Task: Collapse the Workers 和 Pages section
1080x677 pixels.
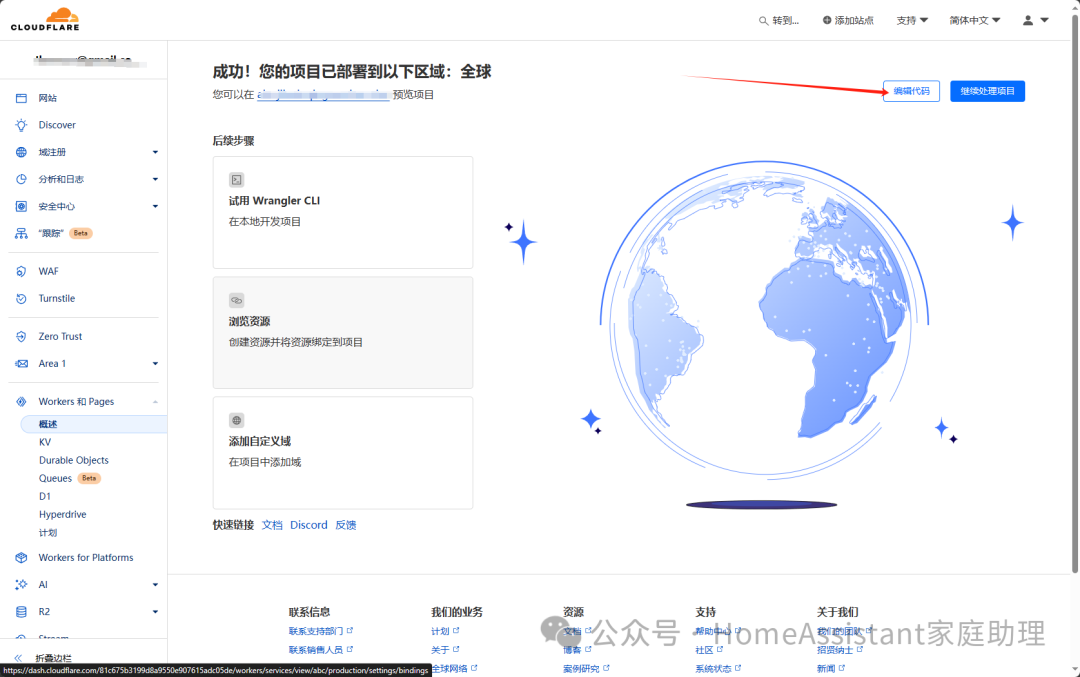Action: click(155, 402)
